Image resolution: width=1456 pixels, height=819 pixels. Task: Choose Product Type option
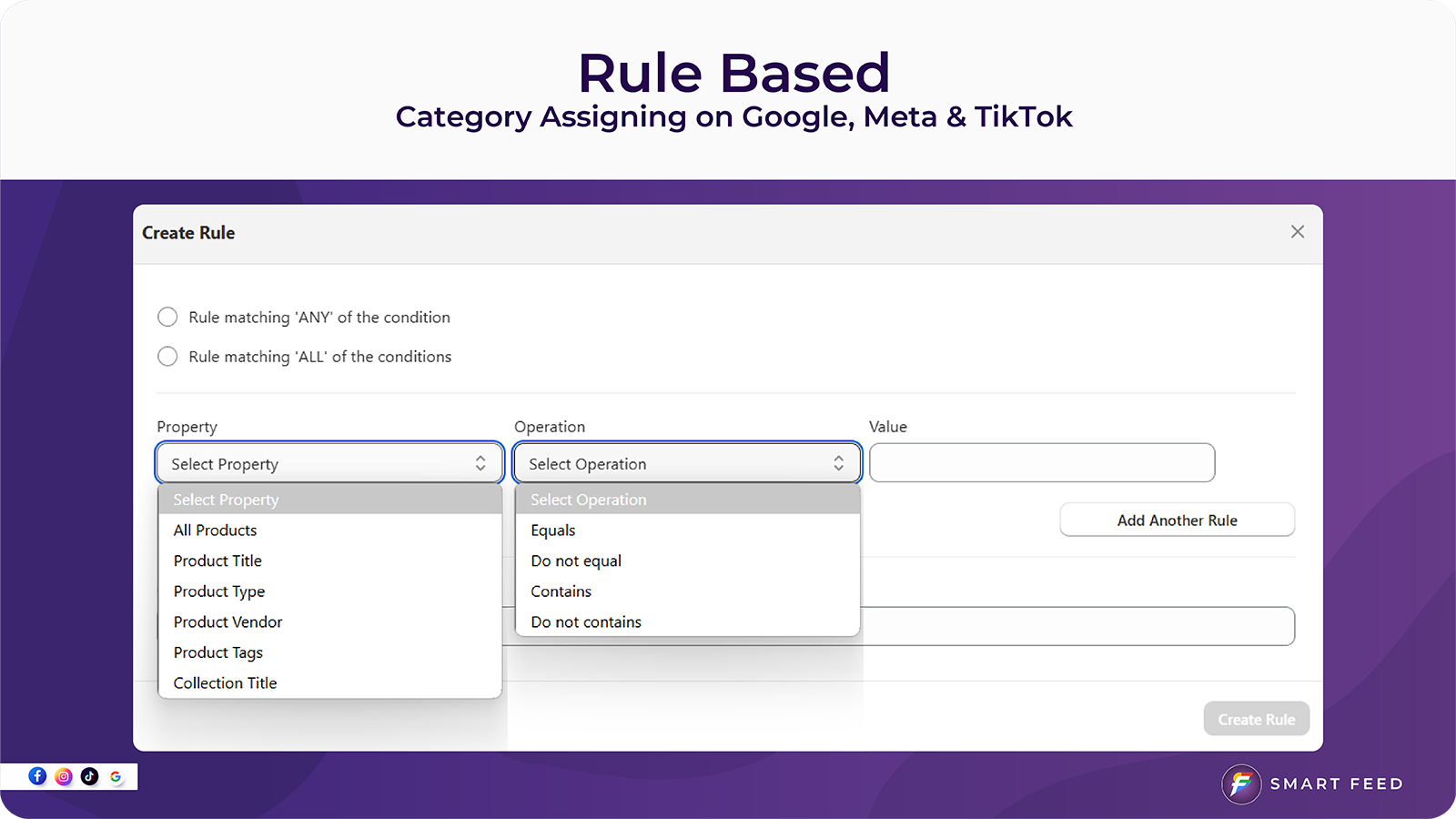pyautogui.click(x=330, y=591)
